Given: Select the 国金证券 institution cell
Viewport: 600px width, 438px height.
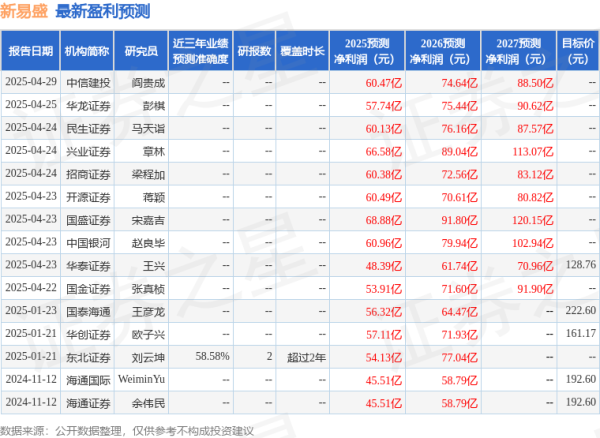Looking at the screenshot, I should pyautogui.click(x=88, y=289).
